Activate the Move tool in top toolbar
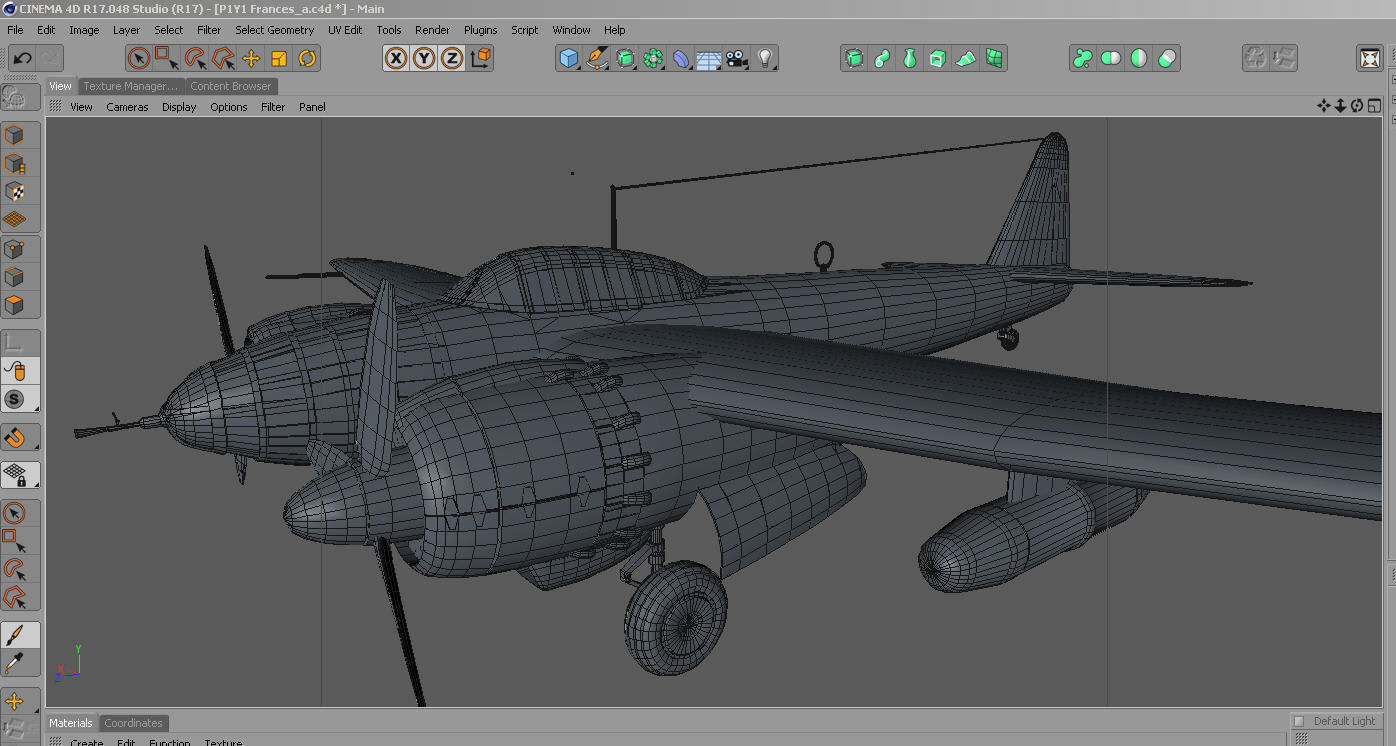This screenshot has width=1396, height=746. click(251, 58)
